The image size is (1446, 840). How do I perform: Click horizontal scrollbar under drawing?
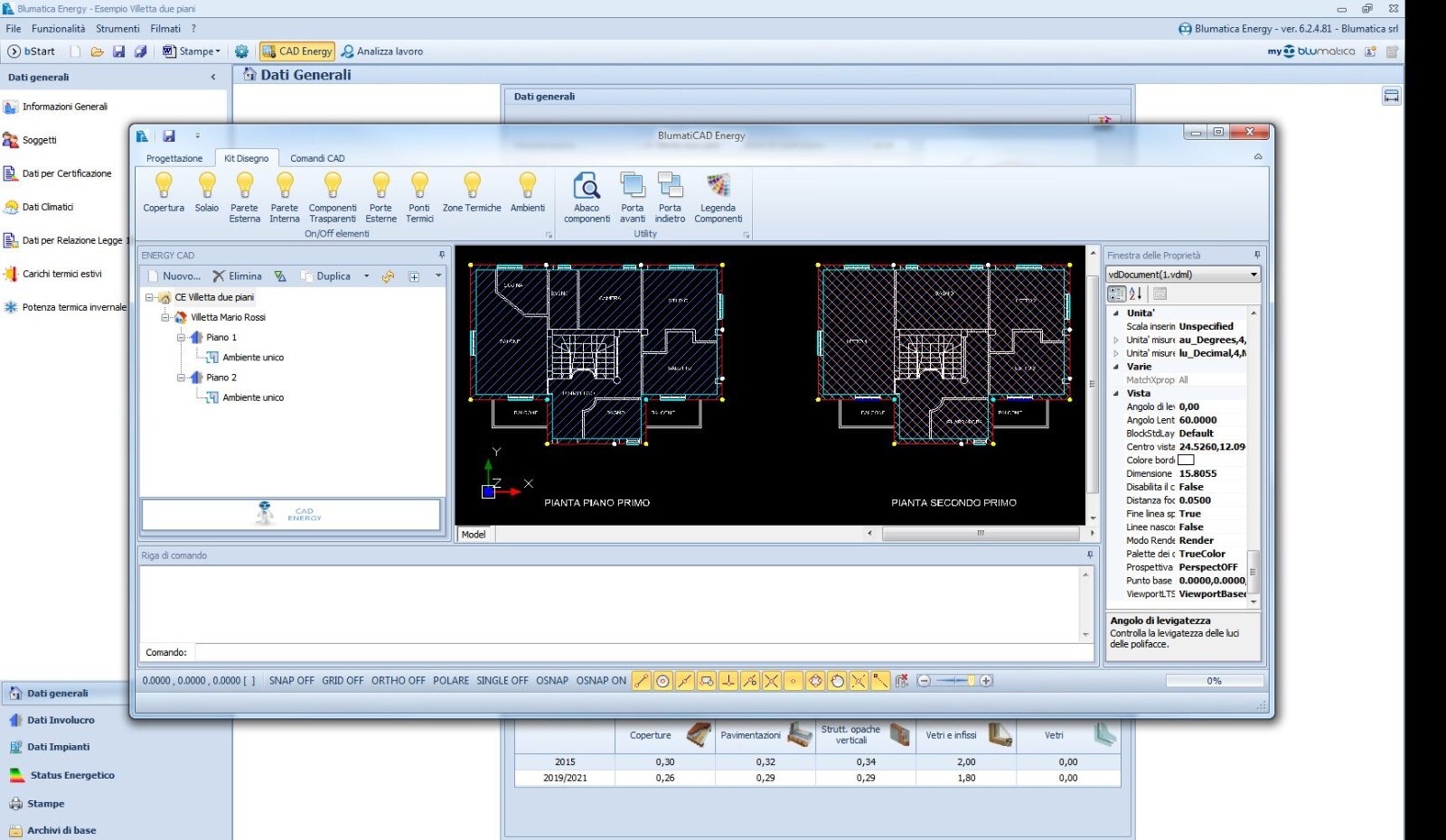point(981,534)
